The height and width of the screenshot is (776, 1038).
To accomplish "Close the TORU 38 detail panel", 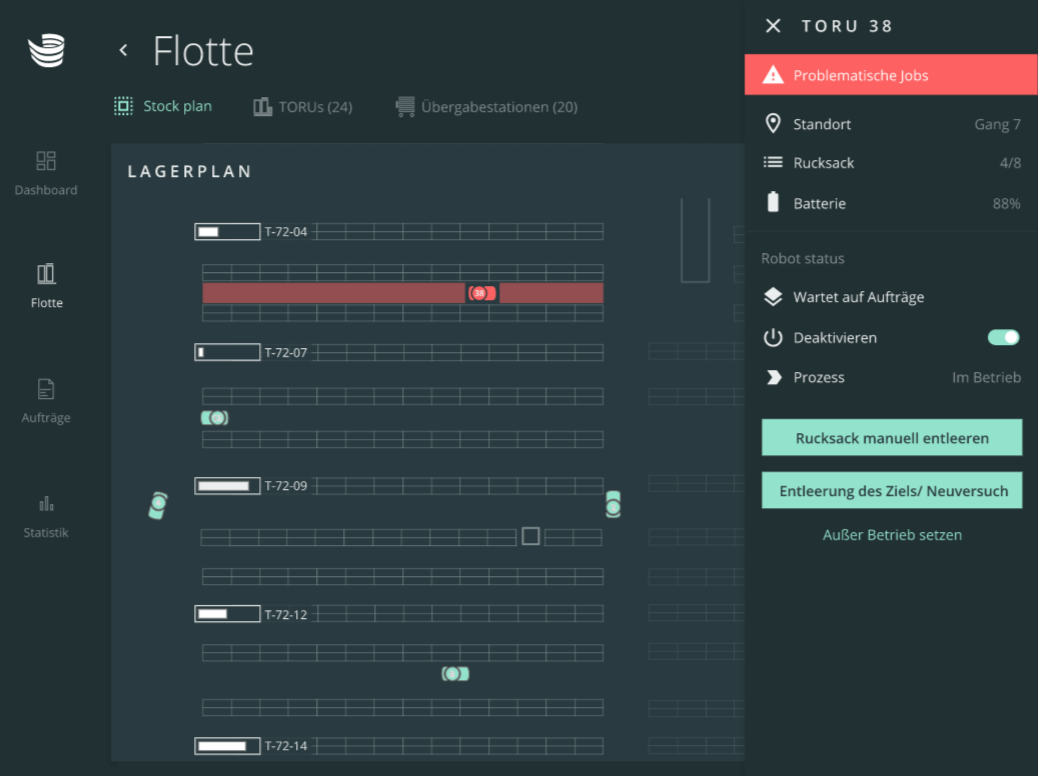I will (x=773, y=26).
